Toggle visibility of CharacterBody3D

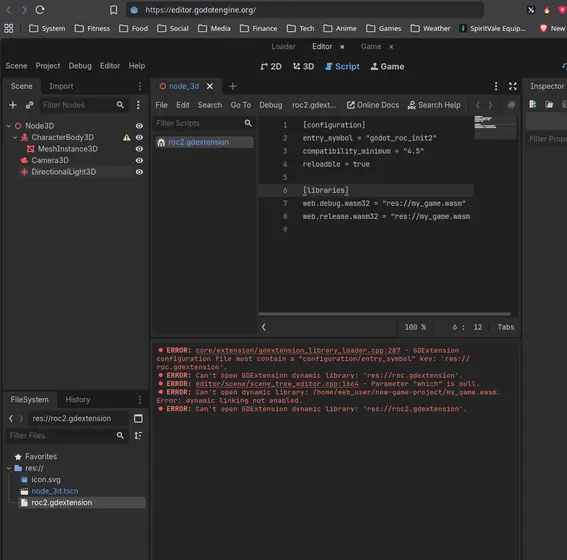click(139, 137)
